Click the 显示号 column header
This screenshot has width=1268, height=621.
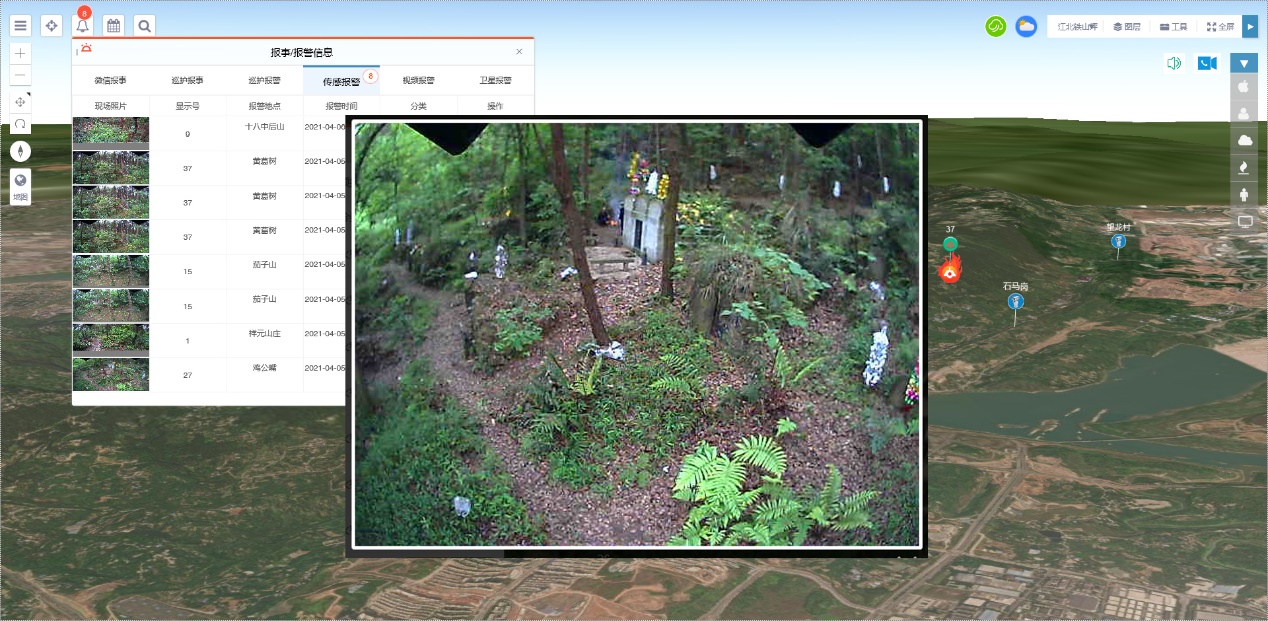[187, 106]
